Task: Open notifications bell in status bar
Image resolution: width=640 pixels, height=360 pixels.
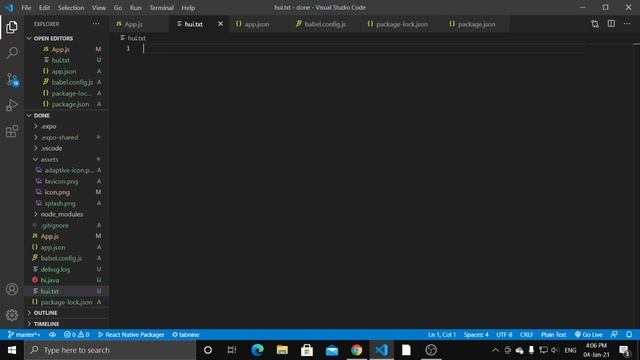Action: [x=629, y=335]
